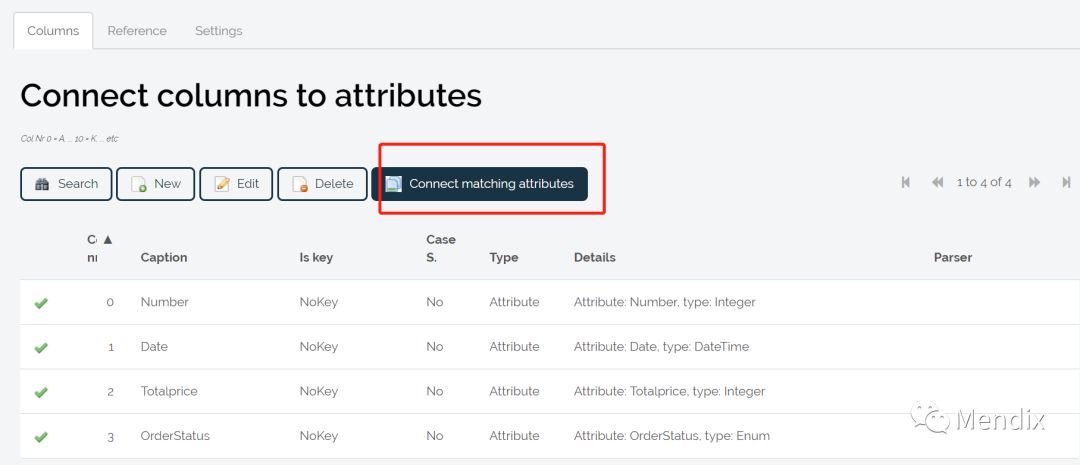Open the Settings tab

[218, 31]
